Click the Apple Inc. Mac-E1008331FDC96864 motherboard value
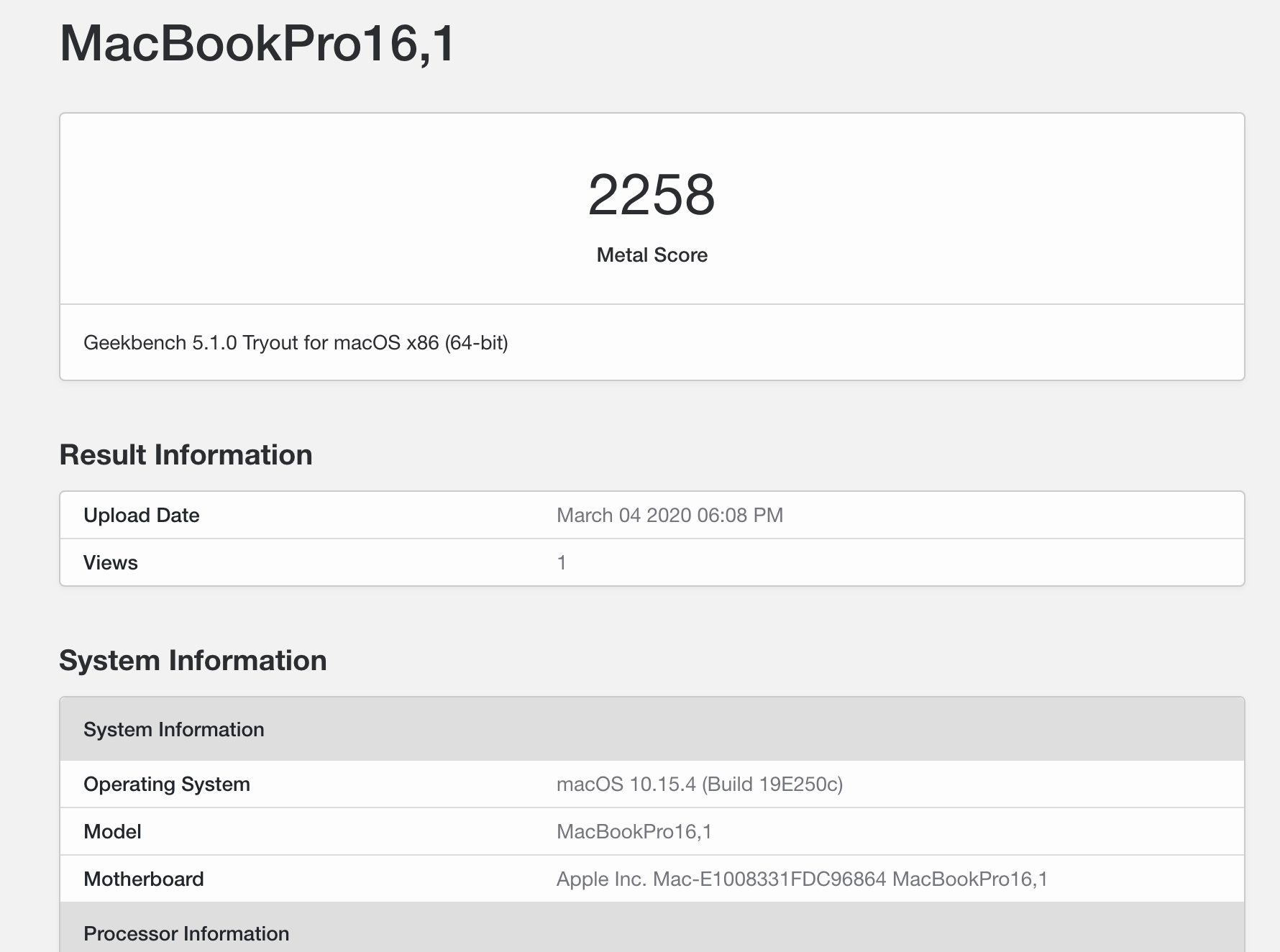Image resolution: width=1280 pixels, height=952 pixels. [x=802, y=879]
